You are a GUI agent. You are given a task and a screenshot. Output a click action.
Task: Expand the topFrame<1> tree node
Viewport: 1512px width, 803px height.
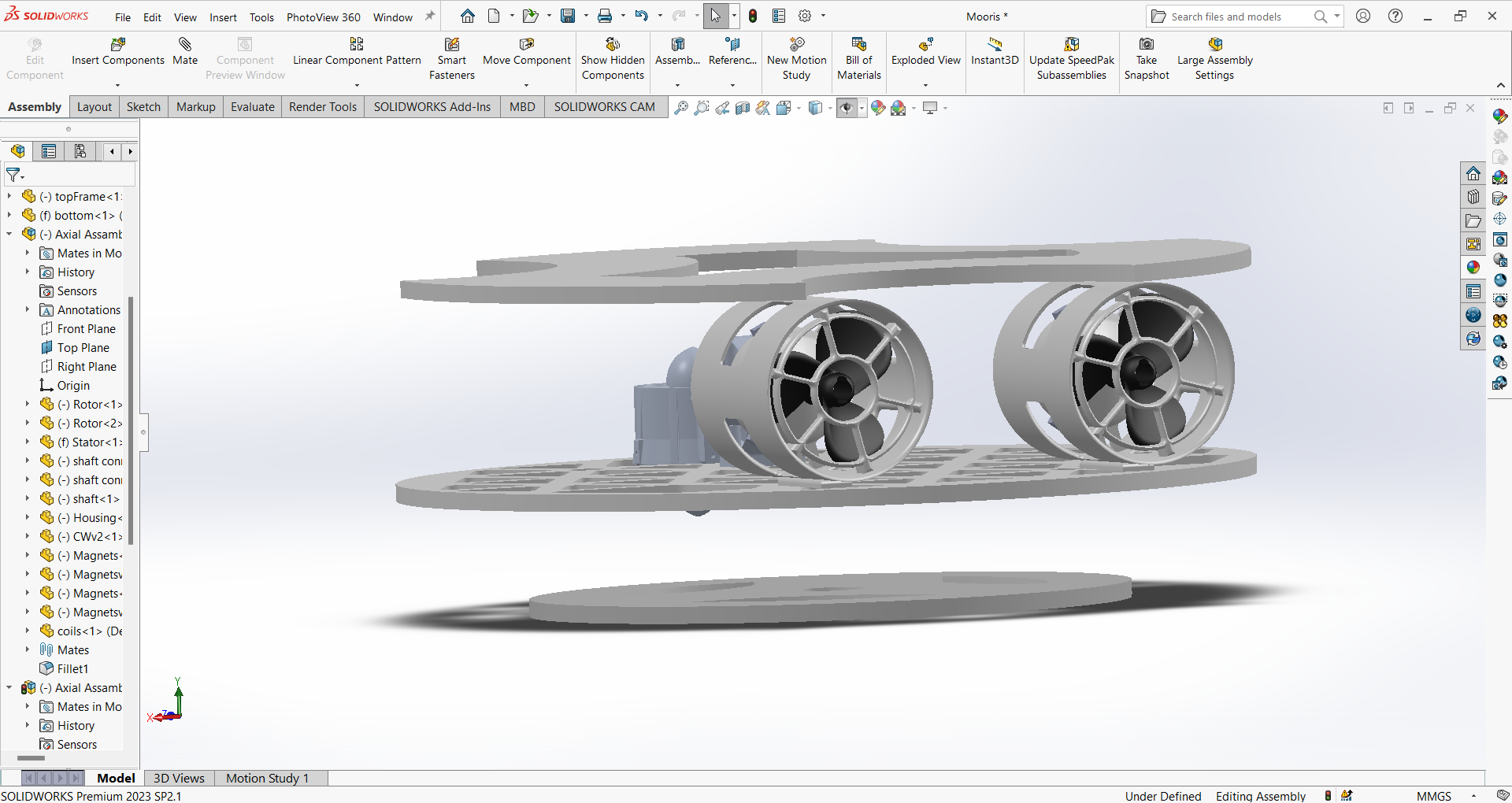pyautogui.click(x=9, y=196)
